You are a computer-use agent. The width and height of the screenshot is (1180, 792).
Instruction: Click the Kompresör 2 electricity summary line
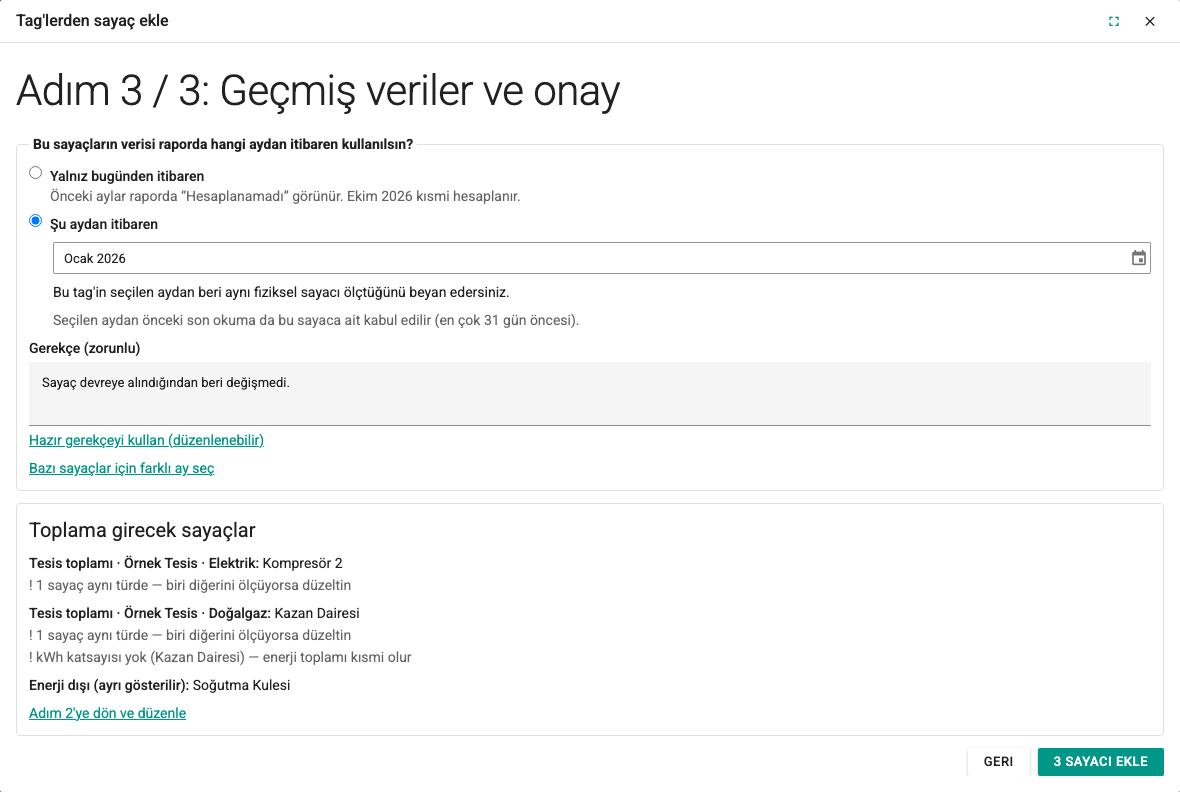point(186,563)
